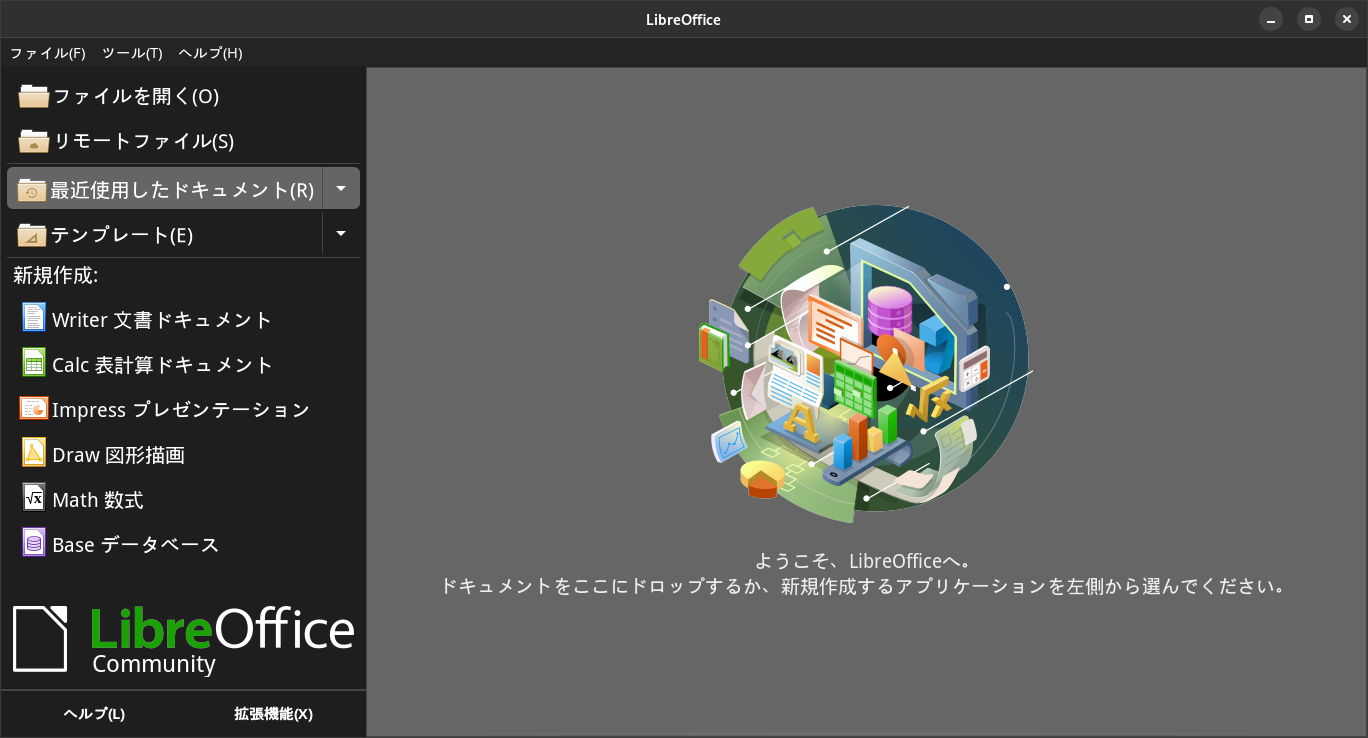
Task: Click the ヘルプ(L) button at bottom
Action: coord(94,714)
